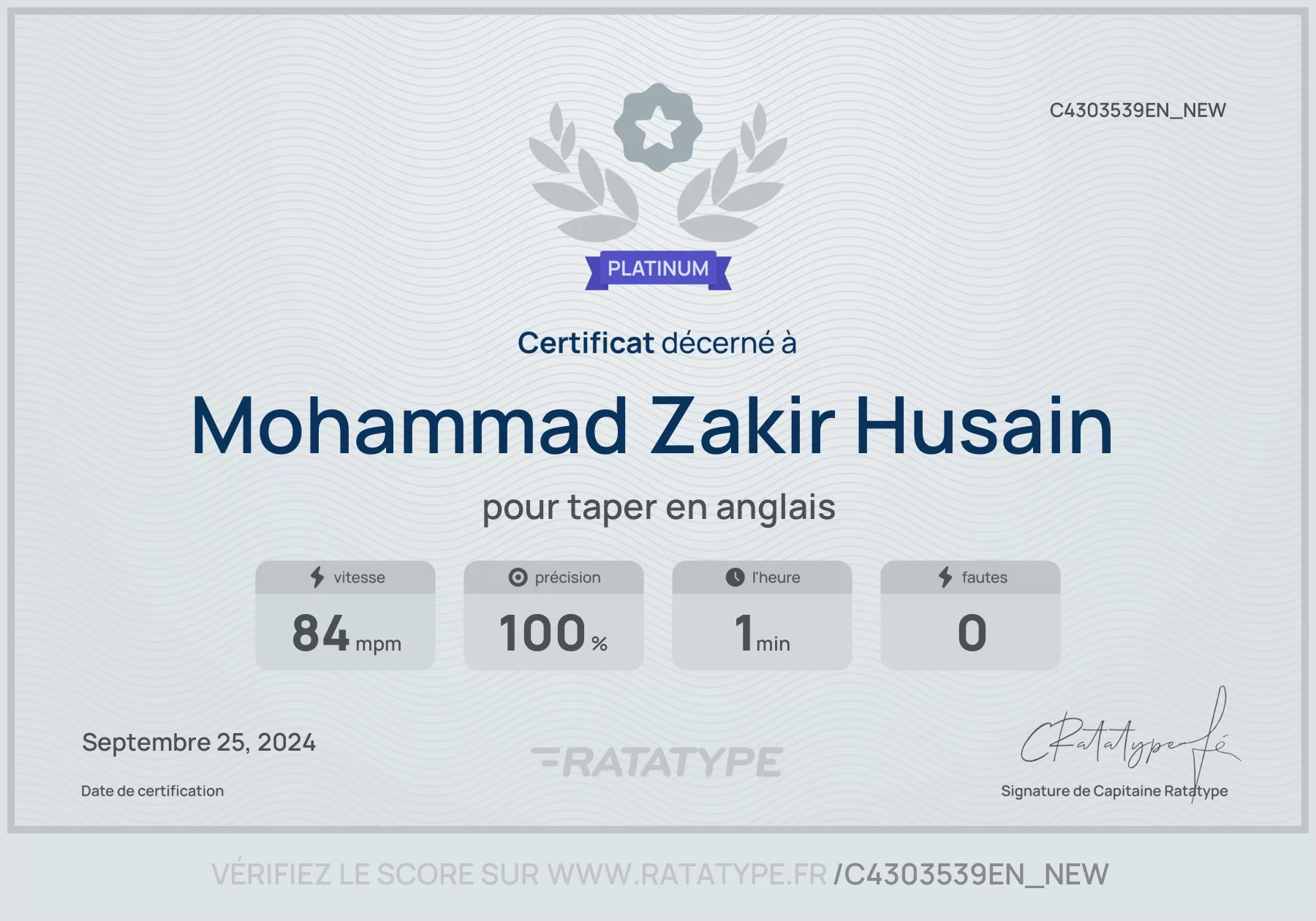Screen dimensions: 1316x921
Task: Click the clock icon beside l'heure
Action: (x=735, y=577)
